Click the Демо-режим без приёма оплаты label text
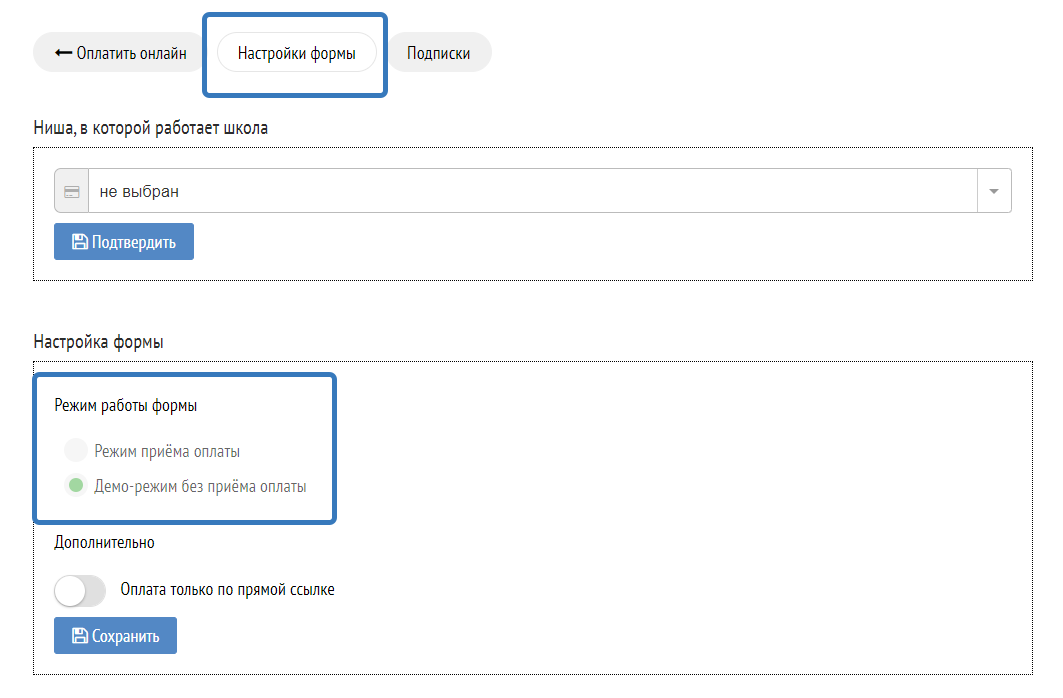Screen dimensions: 1063x698 tap(200, 487)
